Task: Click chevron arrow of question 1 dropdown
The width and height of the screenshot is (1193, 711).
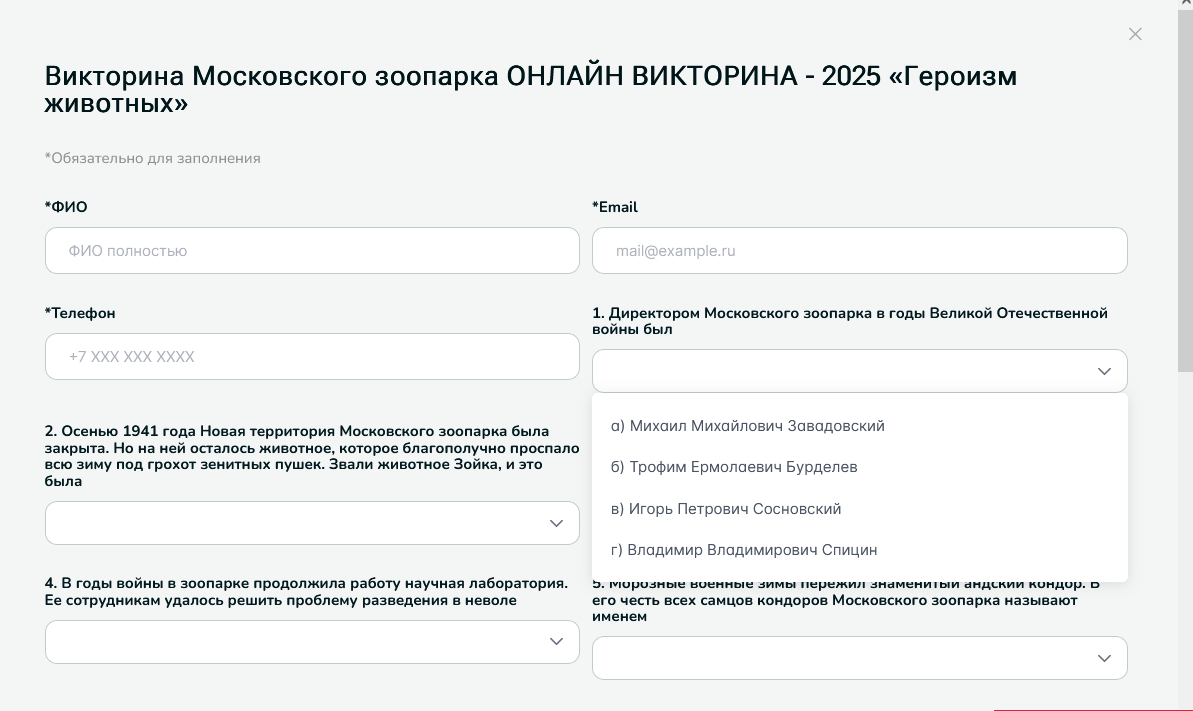Action: click(x=1104, y=371)
